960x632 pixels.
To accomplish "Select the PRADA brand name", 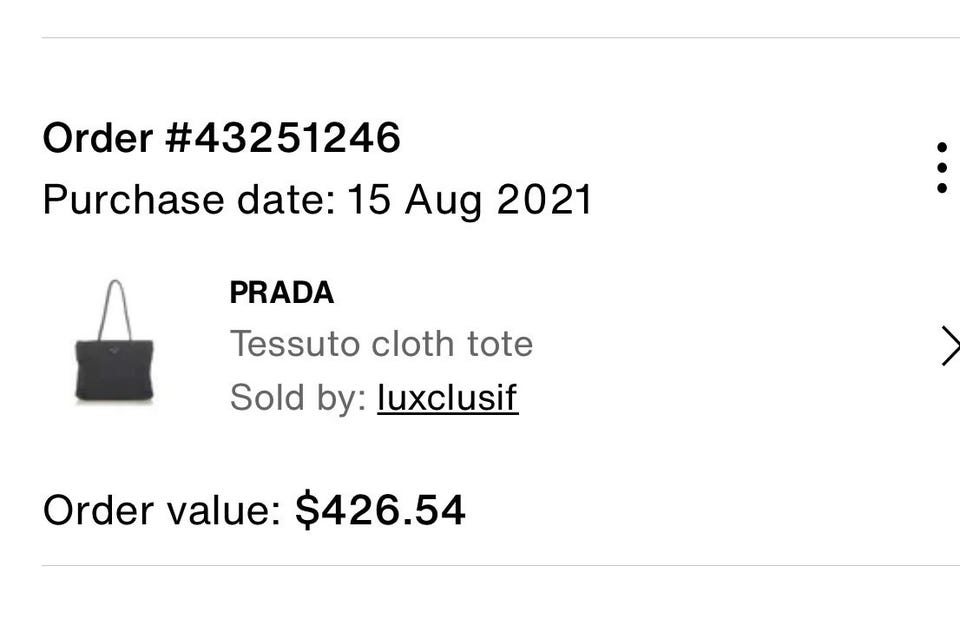I will click(281, 293).
